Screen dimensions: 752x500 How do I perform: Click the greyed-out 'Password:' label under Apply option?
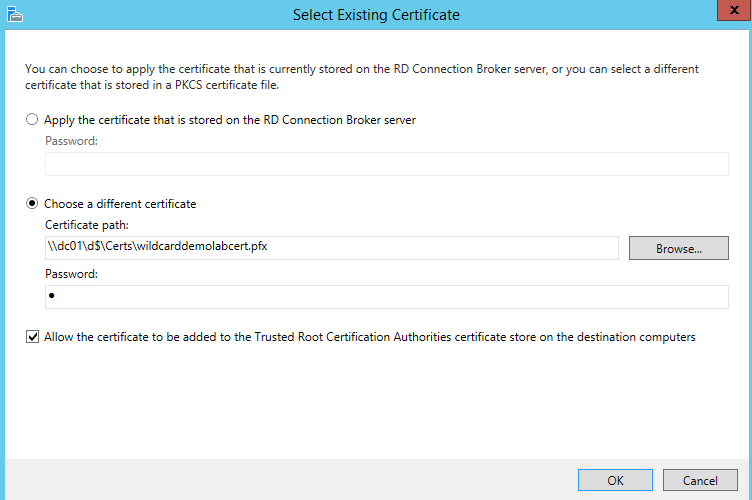pos(71,141)
